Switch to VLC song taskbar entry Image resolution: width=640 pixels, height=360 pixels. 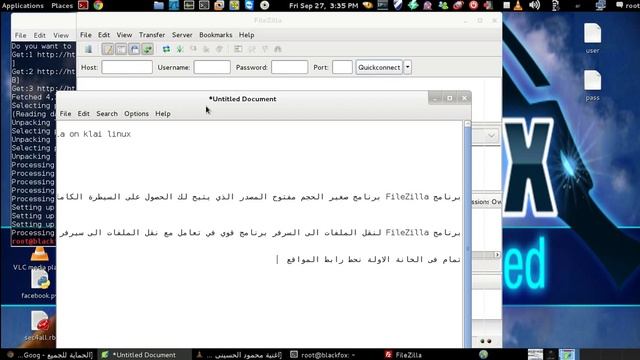[239, 355]
